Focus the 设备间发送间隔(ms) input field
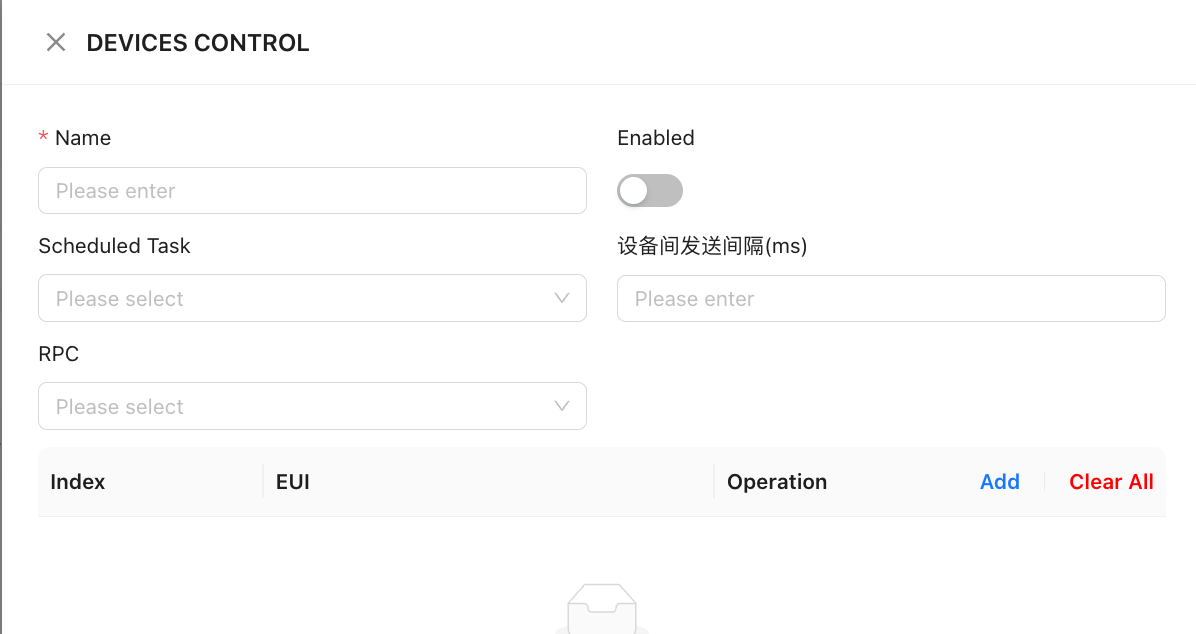Viewport: 1196px width, 634px height. (x=890, y=298)
